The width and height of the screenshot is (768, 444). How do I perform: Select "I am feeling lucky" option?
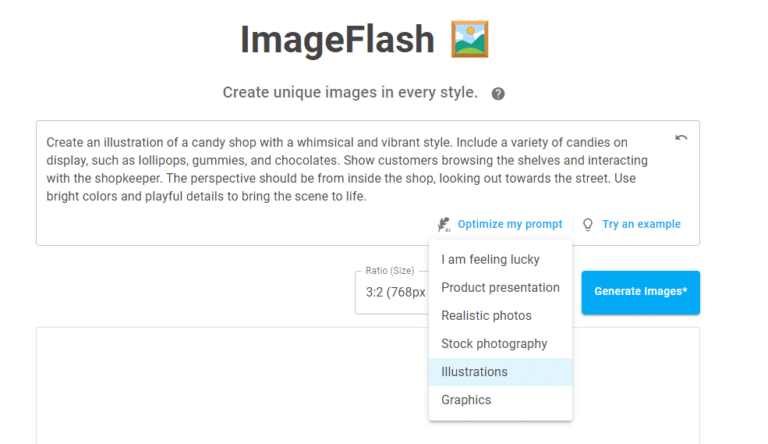[x=490, y=260]
